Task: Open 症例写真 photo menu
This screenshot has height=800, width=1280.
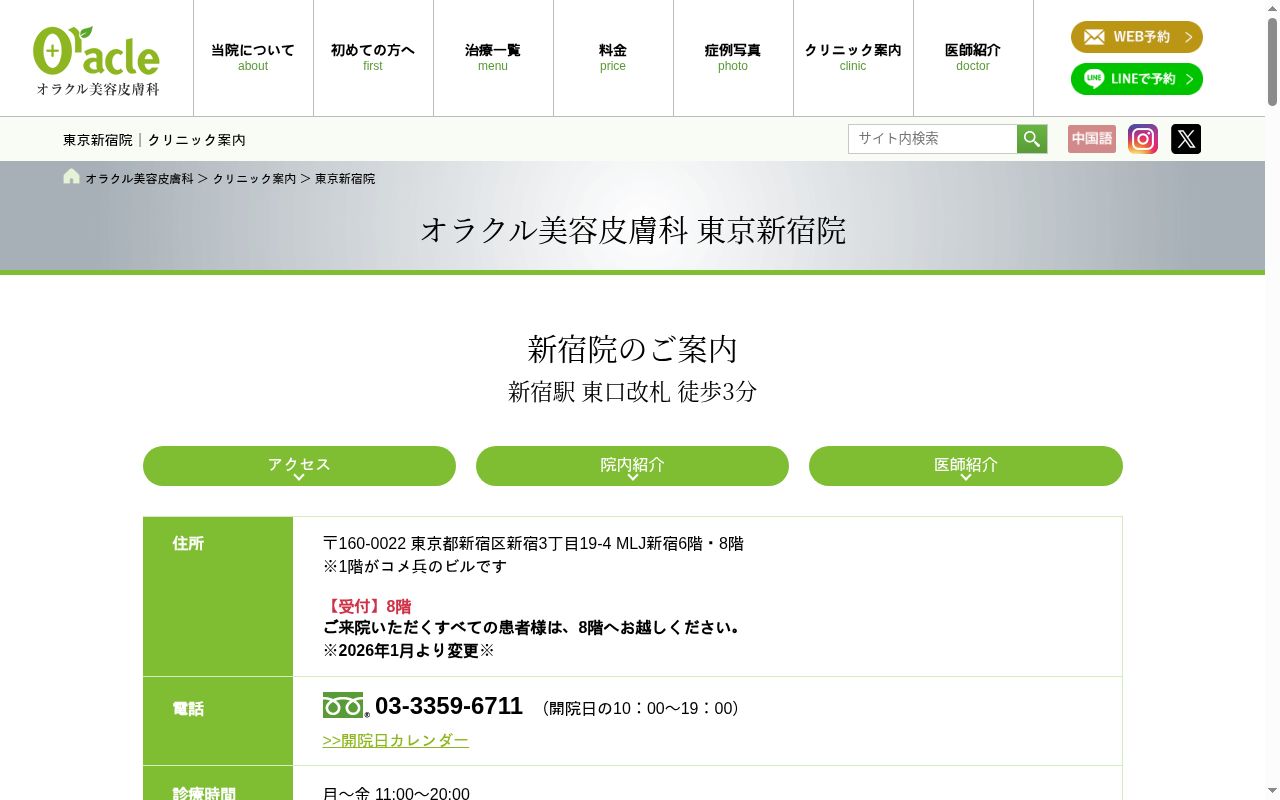Action: [733, 58]
